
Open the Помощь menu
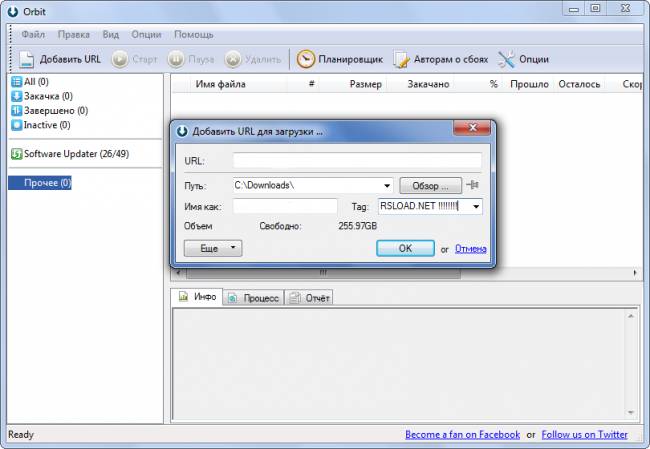coord(194,34)
